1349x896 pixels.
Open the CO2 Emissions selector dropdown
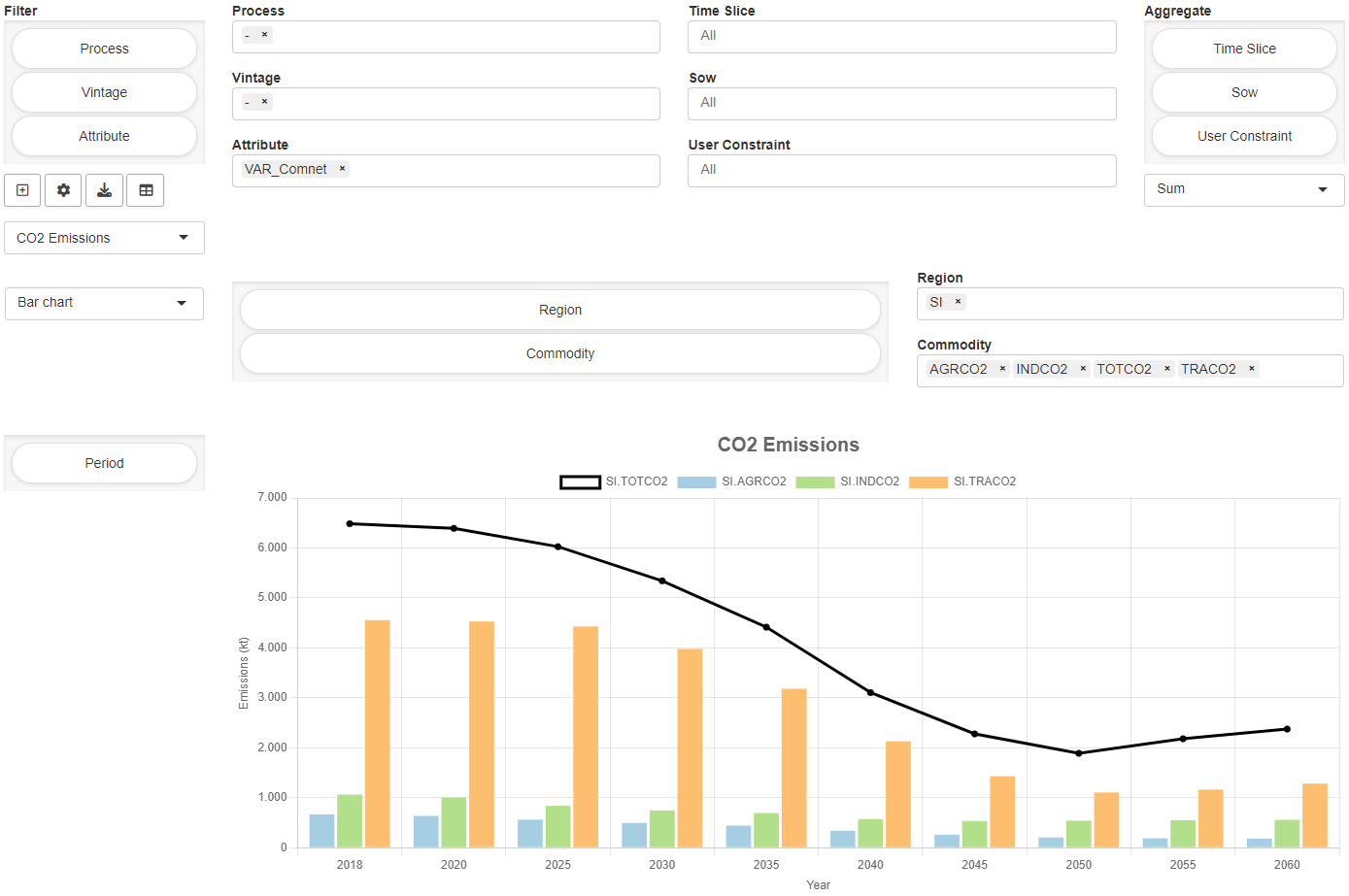[104, 238]
